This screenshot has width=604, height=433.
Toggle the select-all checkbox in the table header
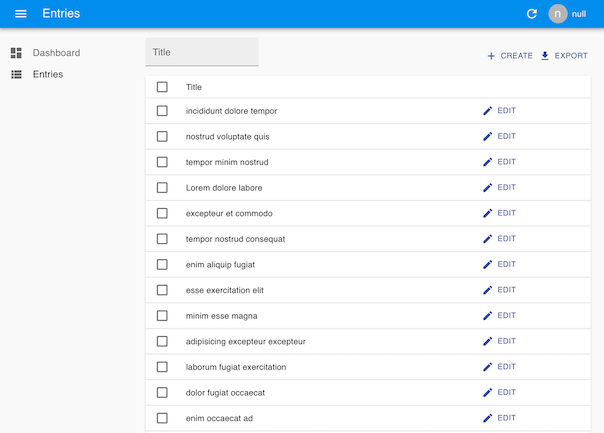(162, 87)
